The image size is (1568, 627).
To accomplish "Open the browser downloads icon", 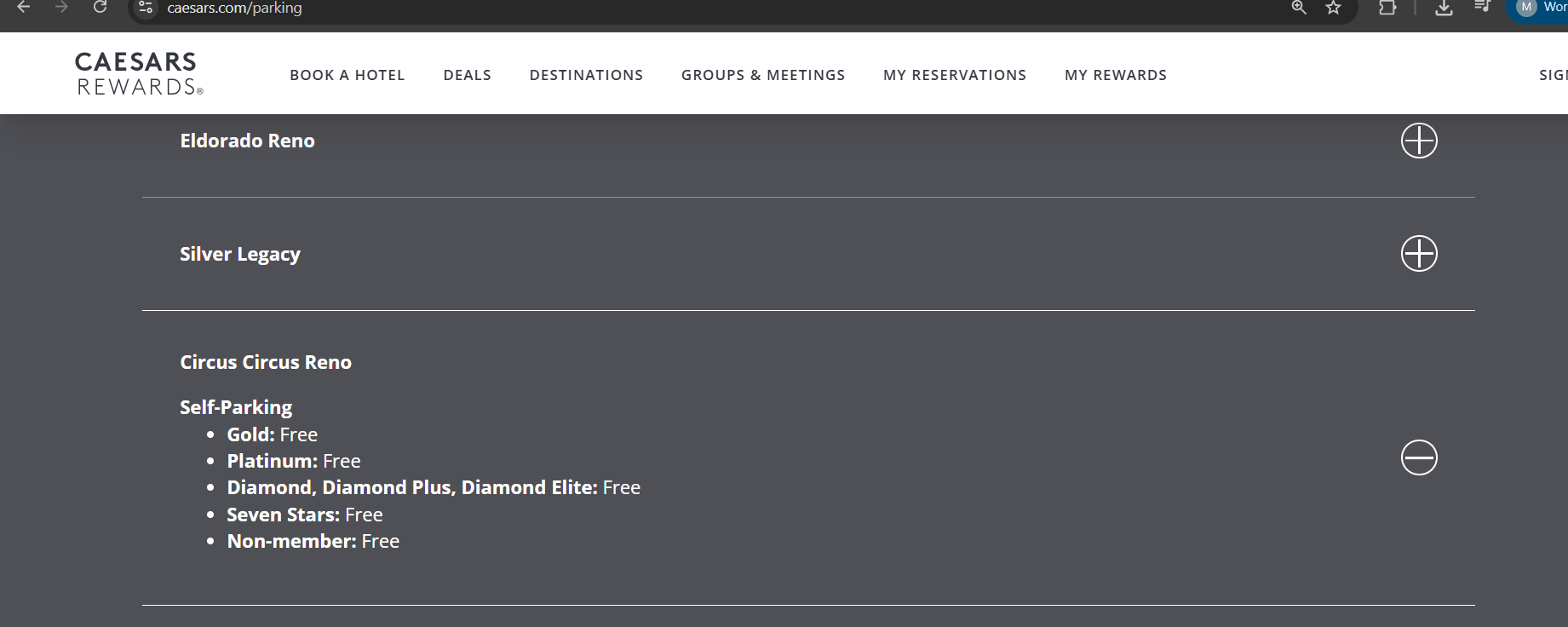I will [x=1444, y=8].
